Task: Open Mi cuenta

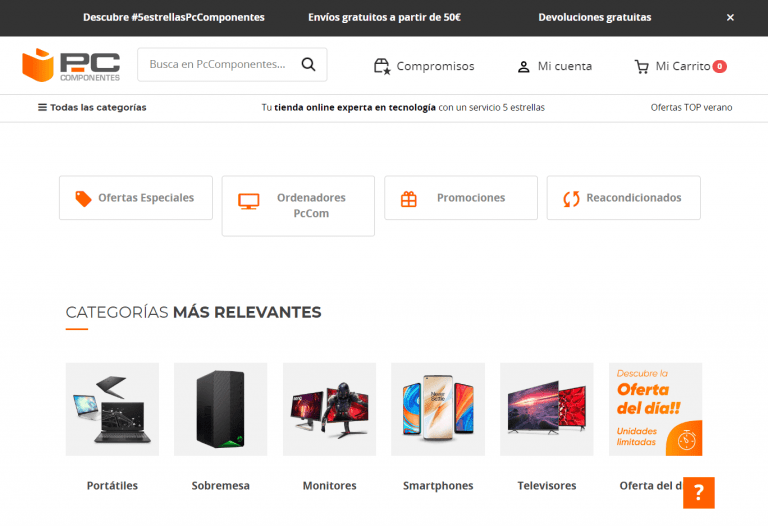Action: click(554, 66)
